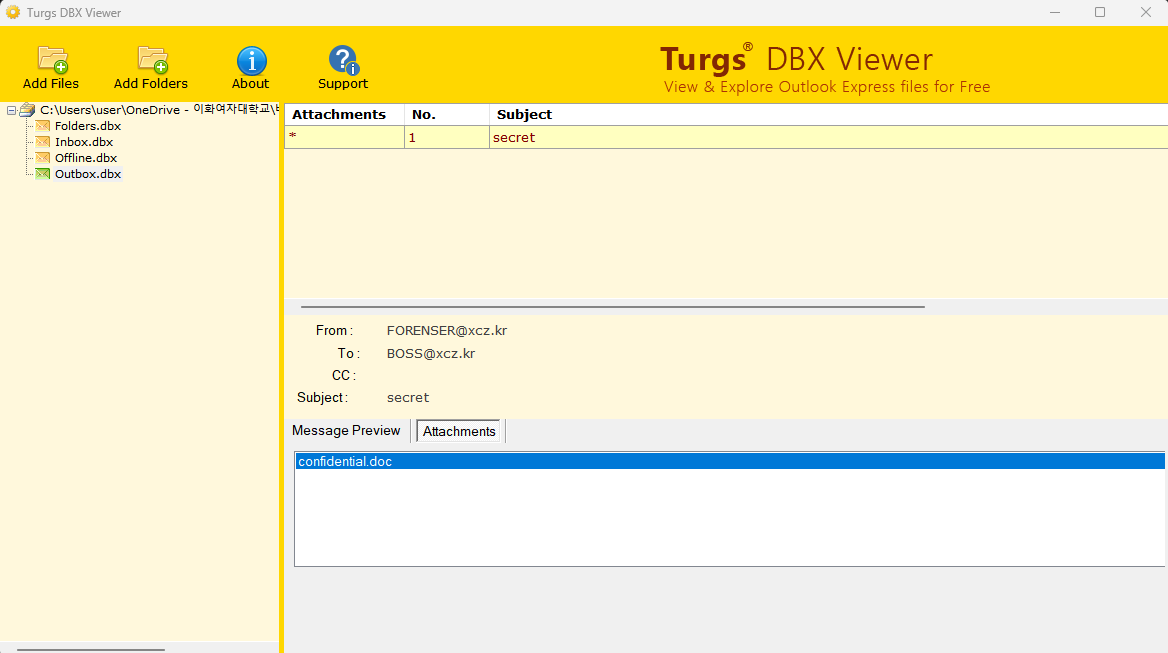Click the green mail icon beside Outbox.dbx
The image size is (1168, 653).
click(x=42, y=173)
